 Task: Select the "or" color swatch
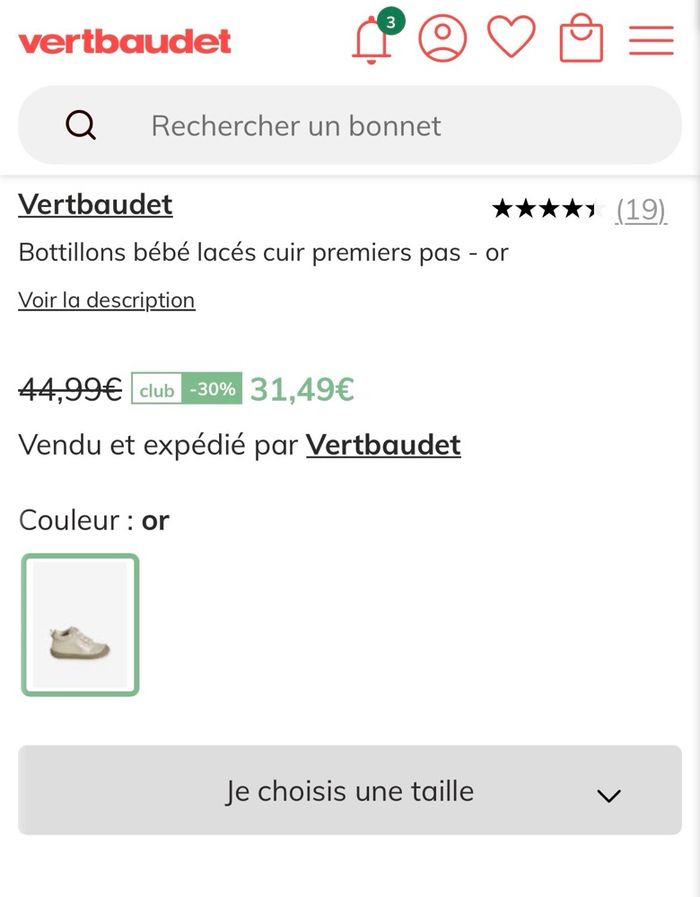point(80,625)
